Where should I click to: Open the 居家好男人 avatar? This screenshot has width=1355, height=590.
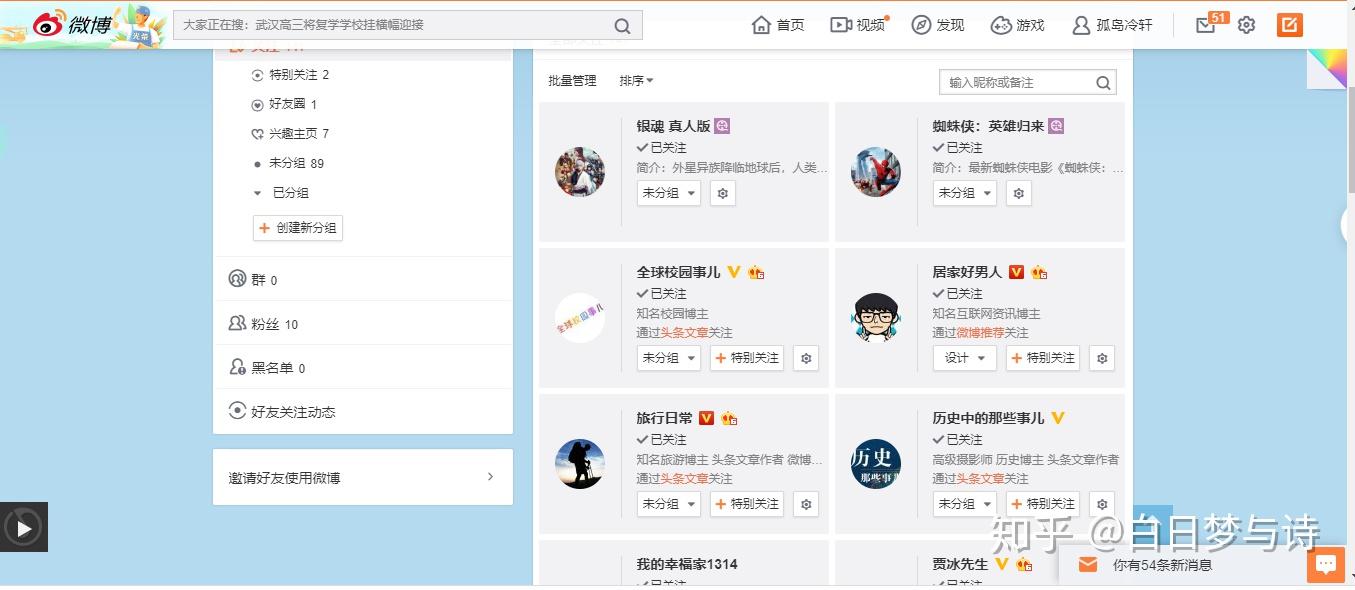point(876,318)
